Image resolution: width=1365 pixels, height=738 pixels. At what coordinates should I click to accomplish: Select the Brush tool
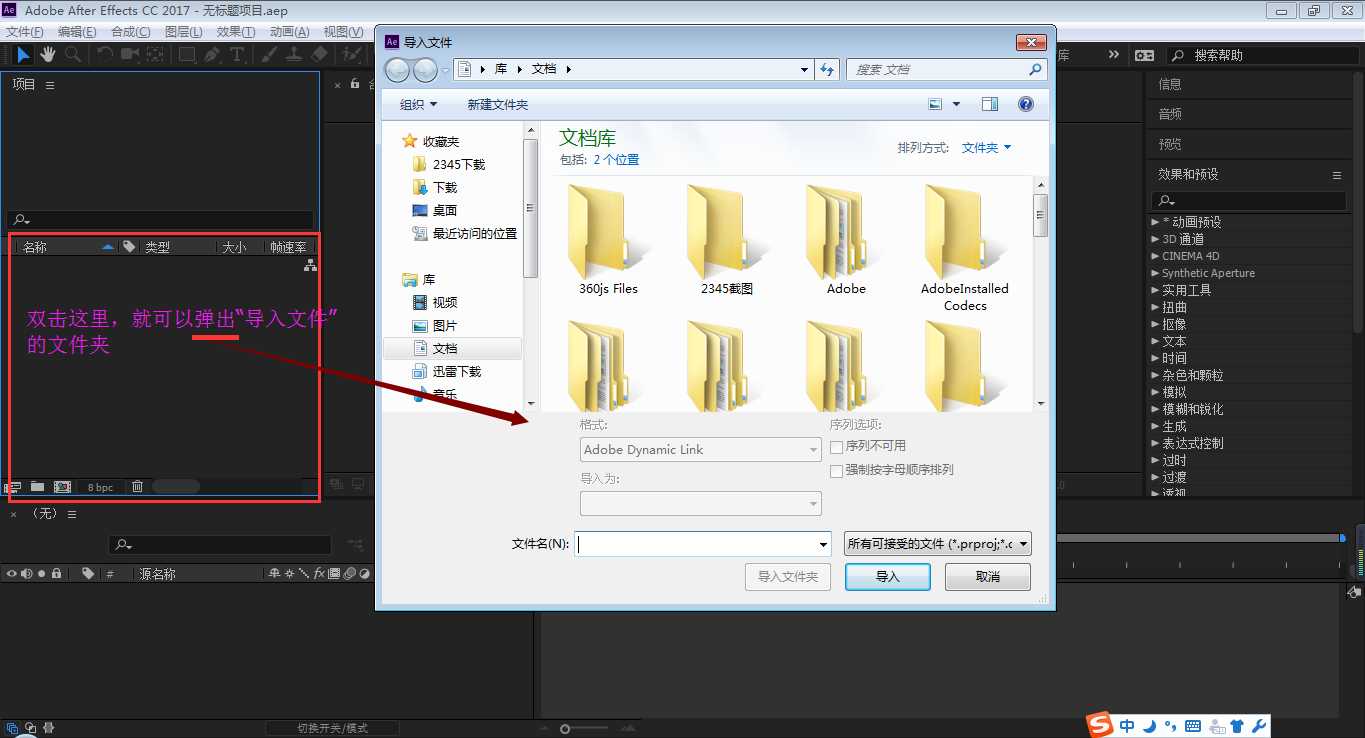click(270, 54)
